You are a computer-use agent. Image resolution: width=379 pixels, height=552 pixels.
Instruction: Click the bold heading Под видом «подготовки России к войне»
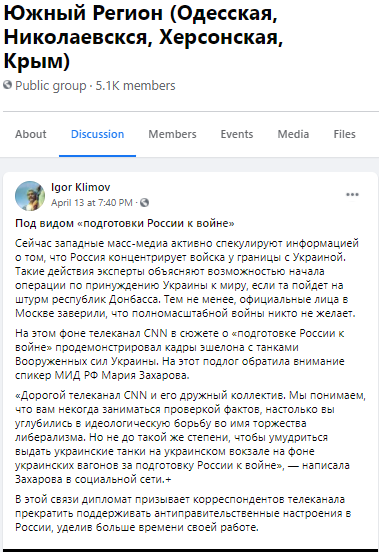pyautogui.click(x=125, y=224)
